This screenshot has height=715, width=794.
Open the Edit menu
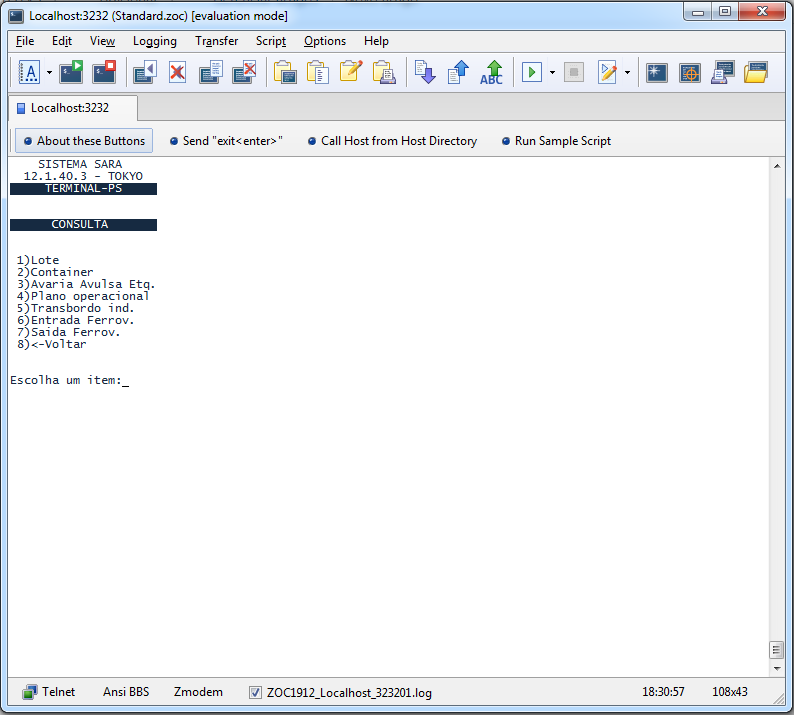coord(62,41)
